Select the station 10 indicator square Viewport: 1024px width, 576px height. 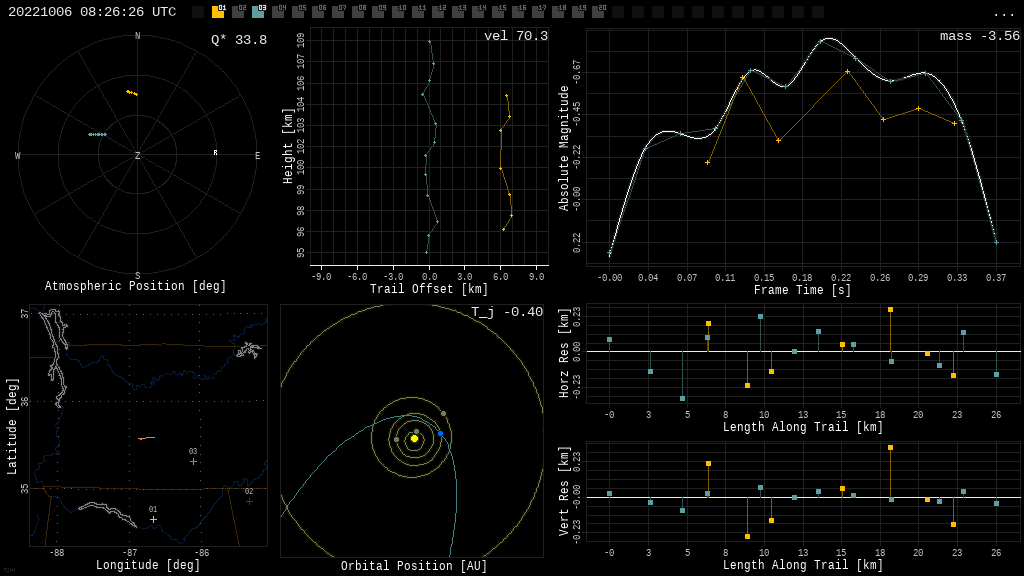[398, 12]
